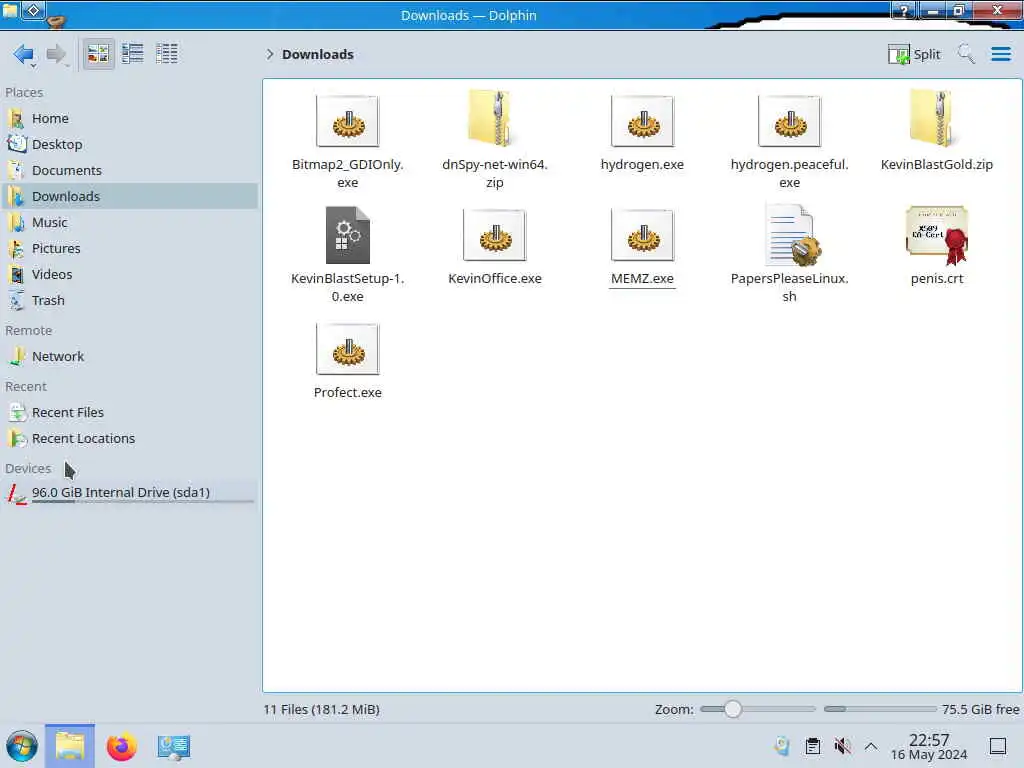Open the search magnifier tool
The width and height of the screenshot is (1024, 768).
966,54
